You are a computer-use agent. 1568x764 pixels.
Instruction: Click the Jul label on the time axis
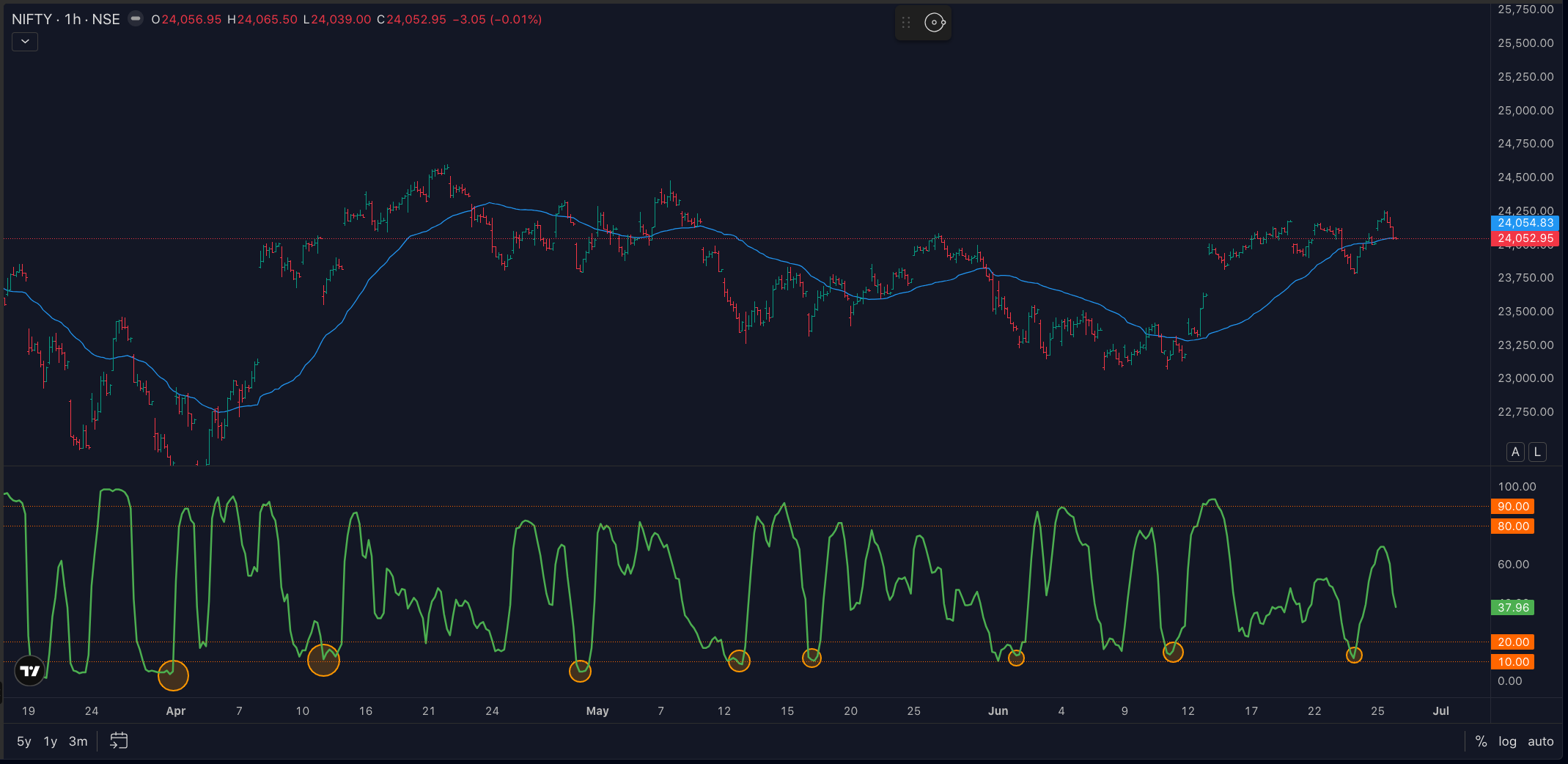1441,711
